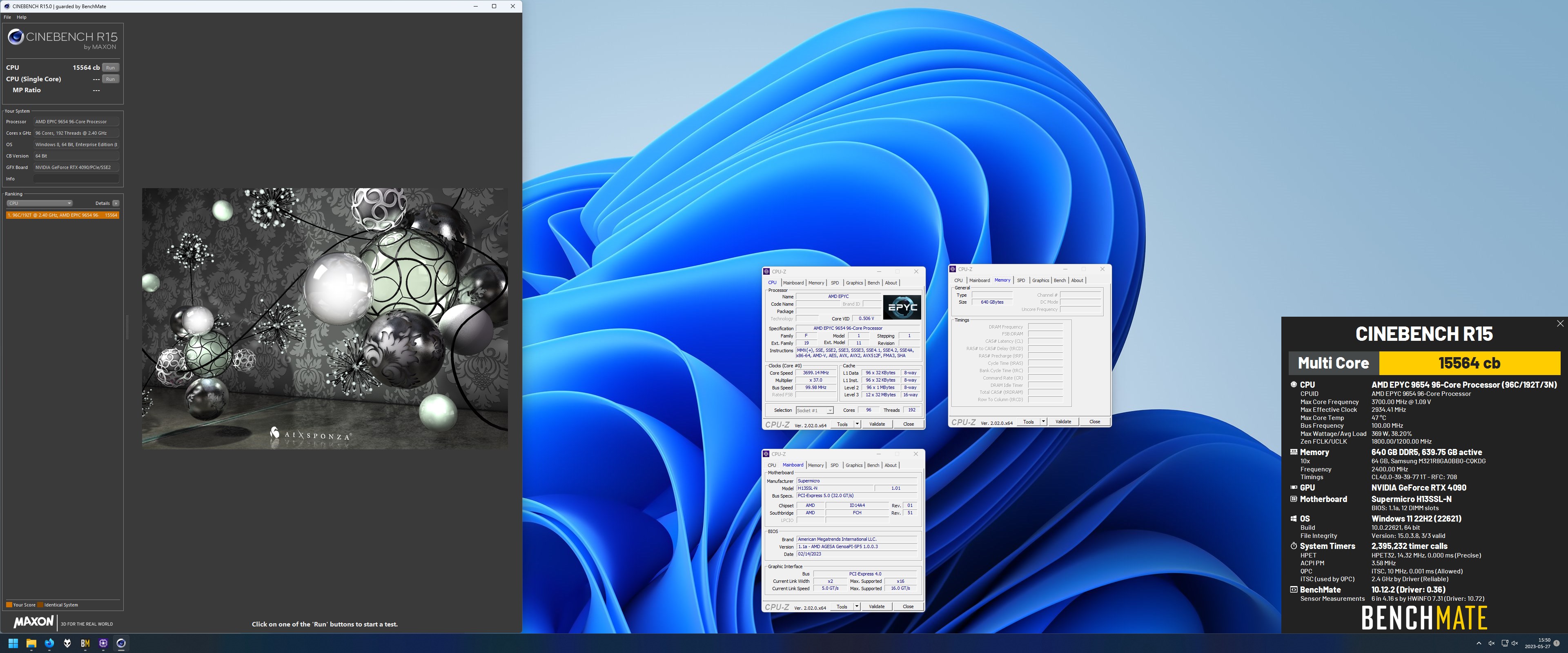Click the Cinebench R15 logo sphere
1568x653 pixels.
(x=15, y=37)
